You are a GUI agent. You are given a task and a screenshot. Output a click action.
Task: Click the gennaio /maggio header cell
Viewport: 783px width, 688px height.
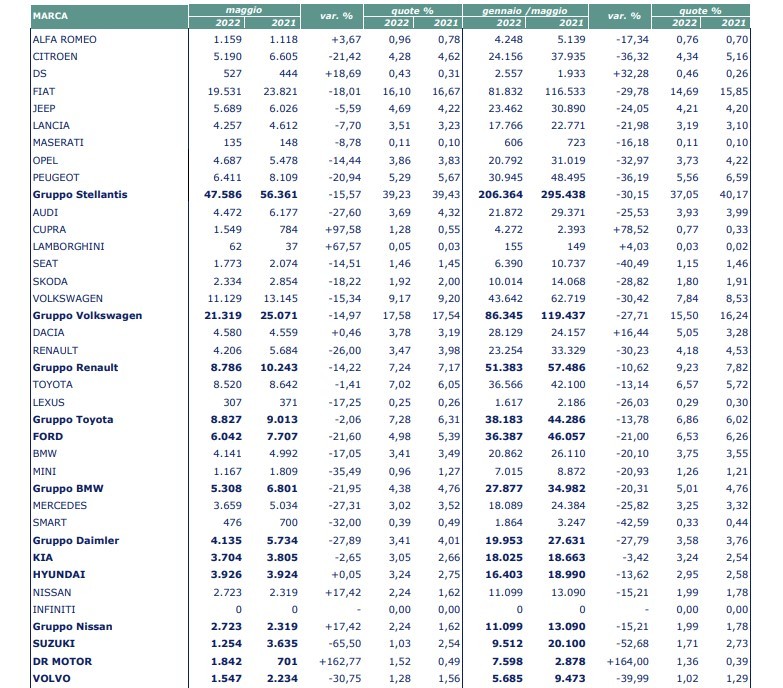point(525,10)
